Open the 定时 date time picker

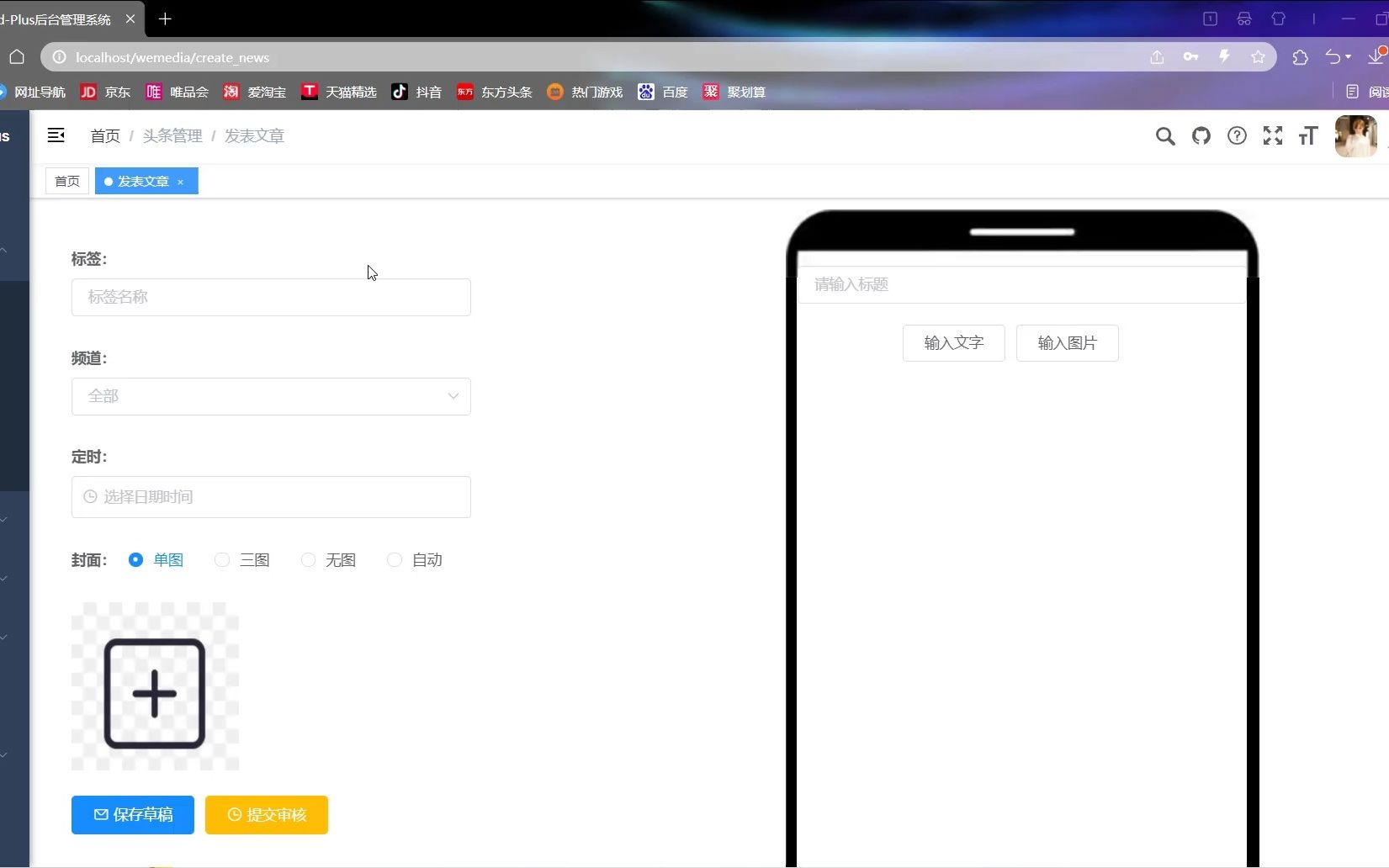click(x=271, y=497)
